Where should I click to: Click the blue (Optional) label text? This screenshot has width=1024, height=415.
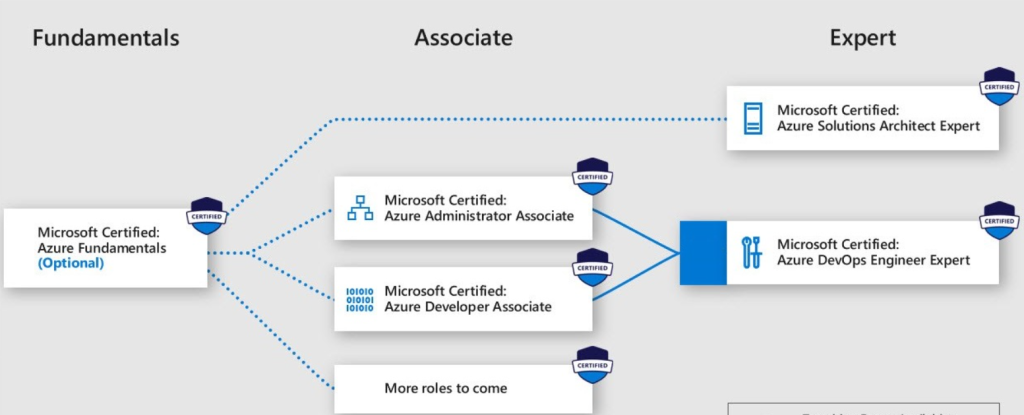[x=70, y=264]
